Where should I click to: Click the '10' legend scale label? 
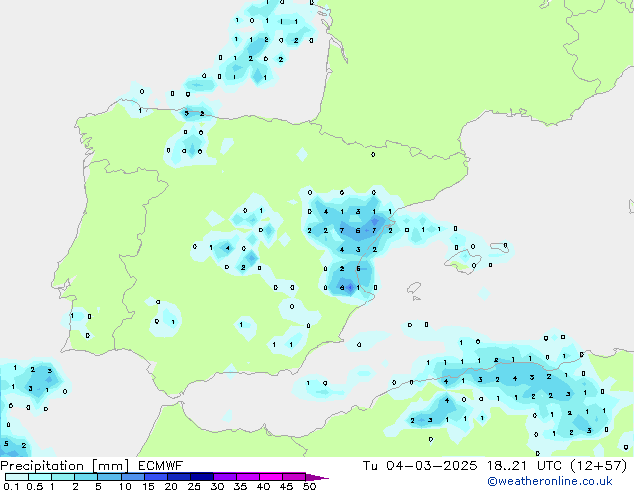125,486
